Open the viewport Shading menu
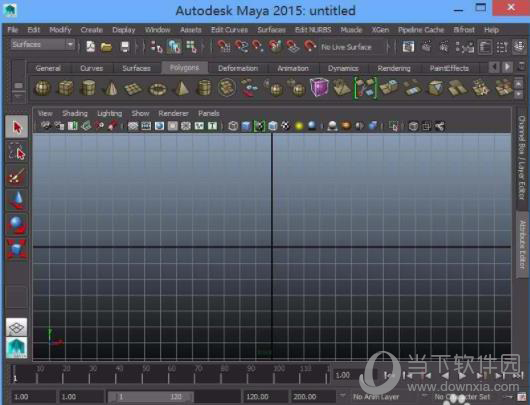The image size is (530, 405). [x=75, y=113]
